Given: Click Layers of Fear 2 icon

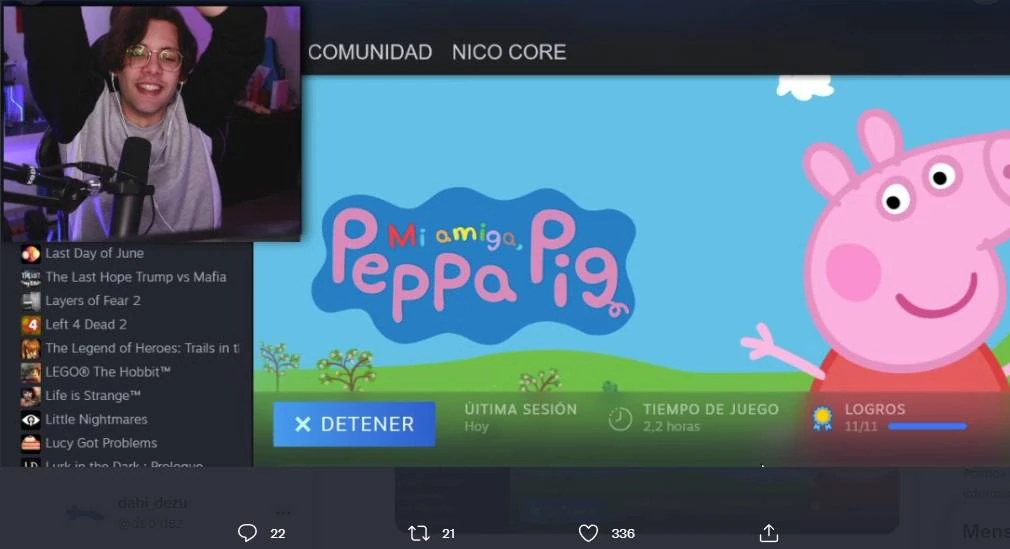Looking at the screenshot, I should [30, 301].
